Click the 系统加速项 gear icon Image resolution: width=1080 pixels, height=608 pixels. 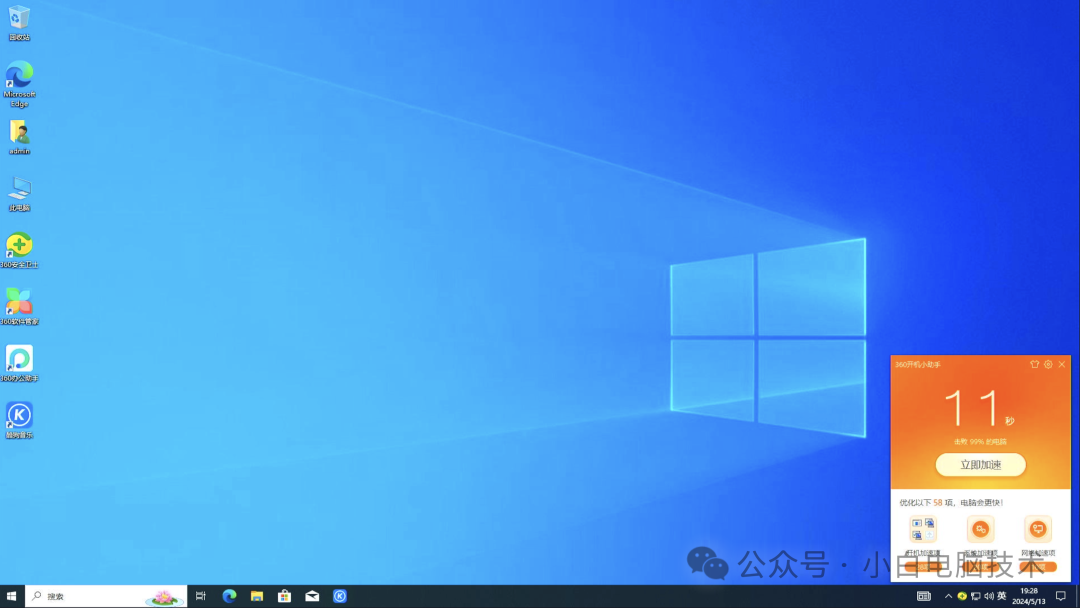981,529
